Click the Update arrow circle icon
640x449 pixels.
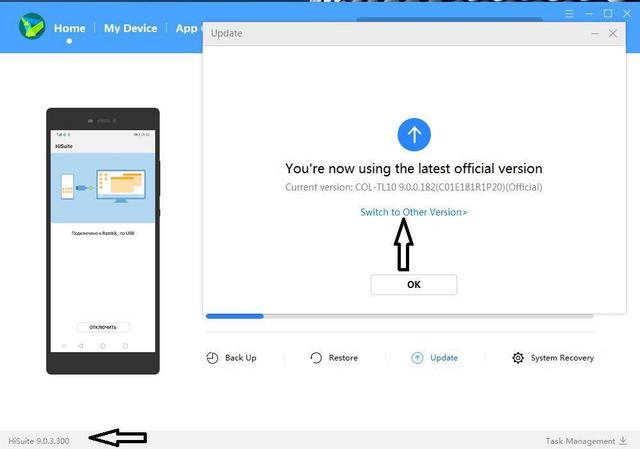417,358
